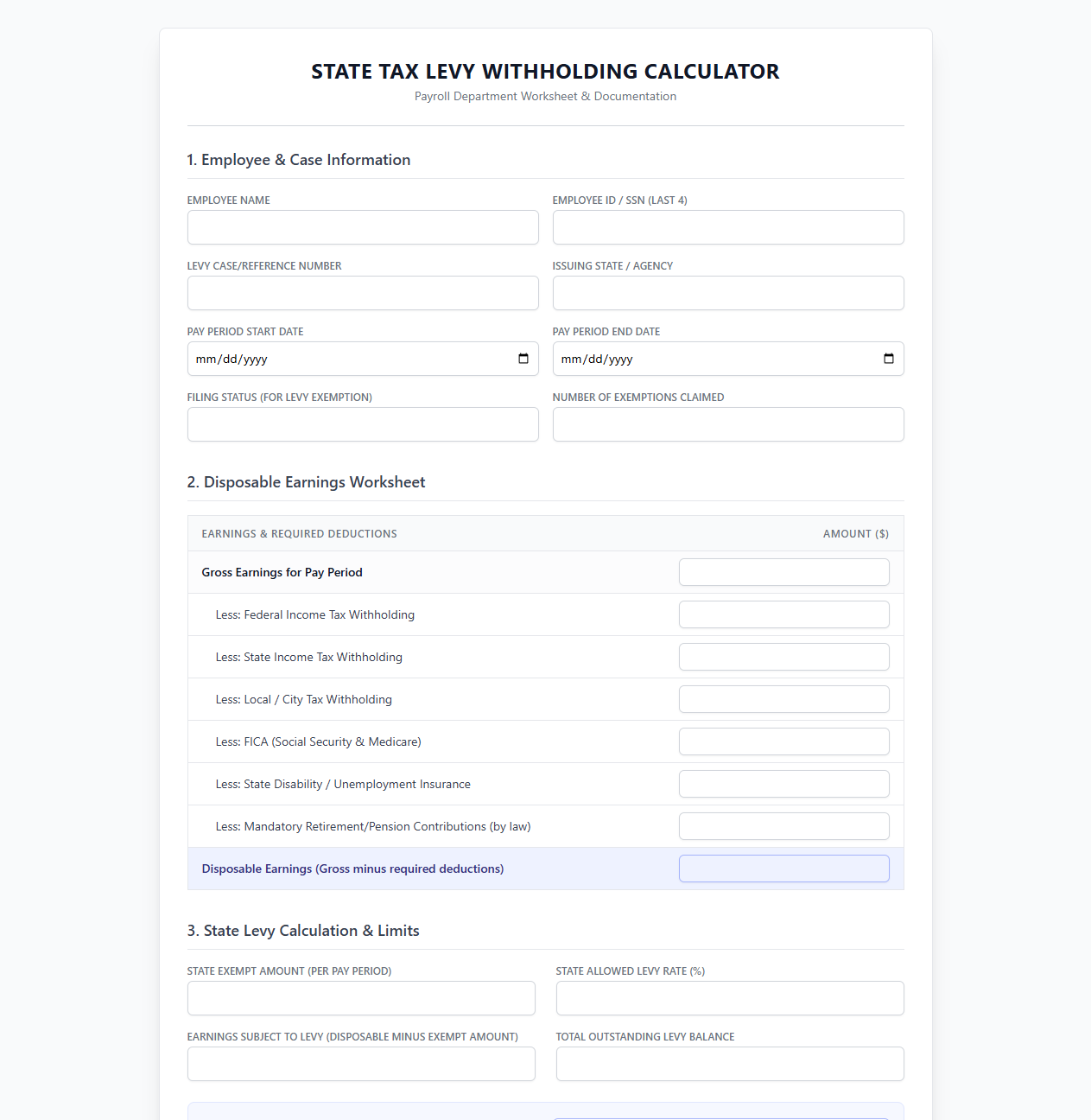Focus the Federal Income Tax Withholding amount
1091x1120 pixels.
(x=784, y=614)
